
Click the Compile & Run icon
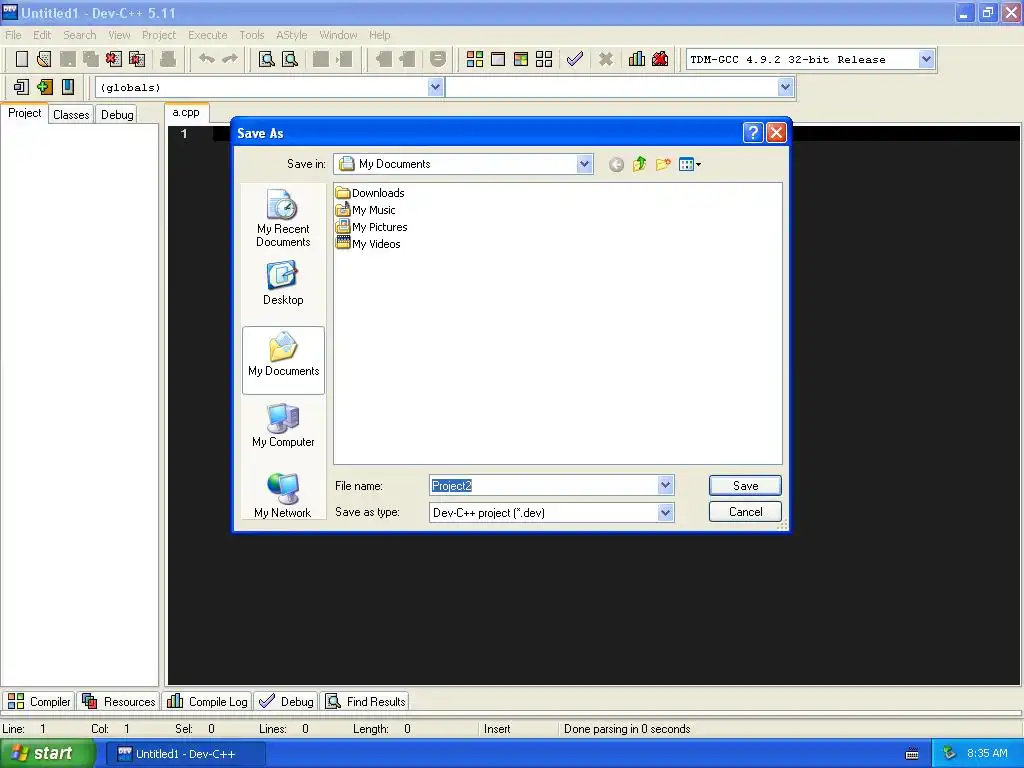point(520,59)
